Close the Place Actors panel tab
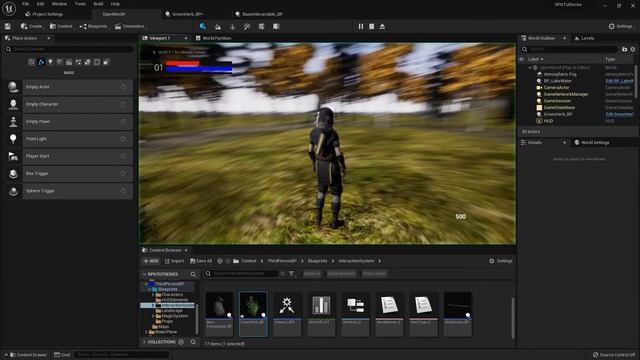 coord(49,38)
